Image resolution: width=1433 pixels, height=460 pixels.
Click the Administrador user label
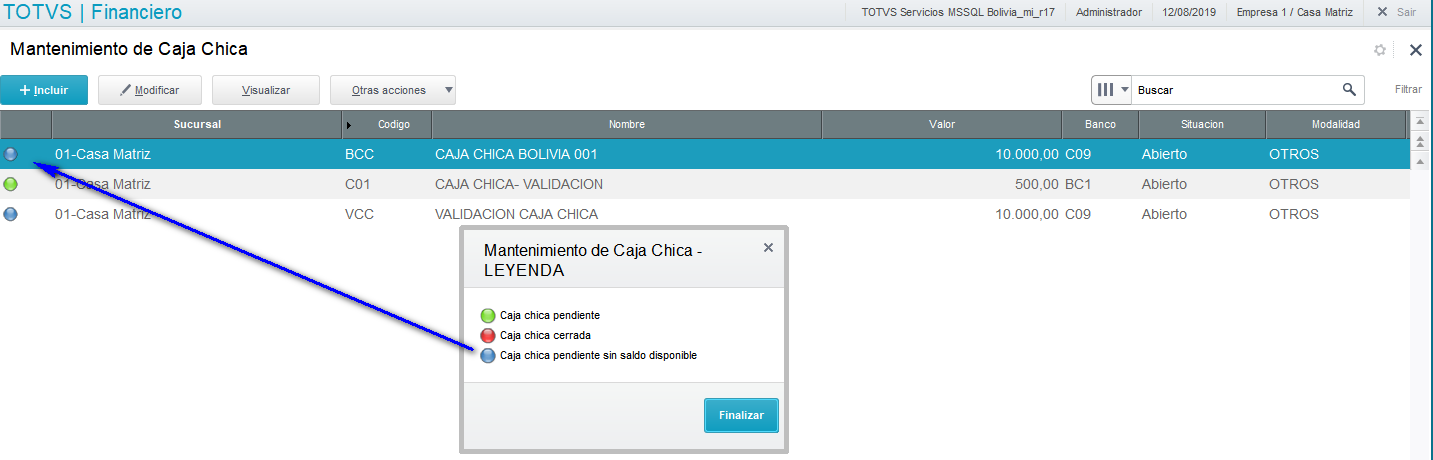[x=1109, y=12]
